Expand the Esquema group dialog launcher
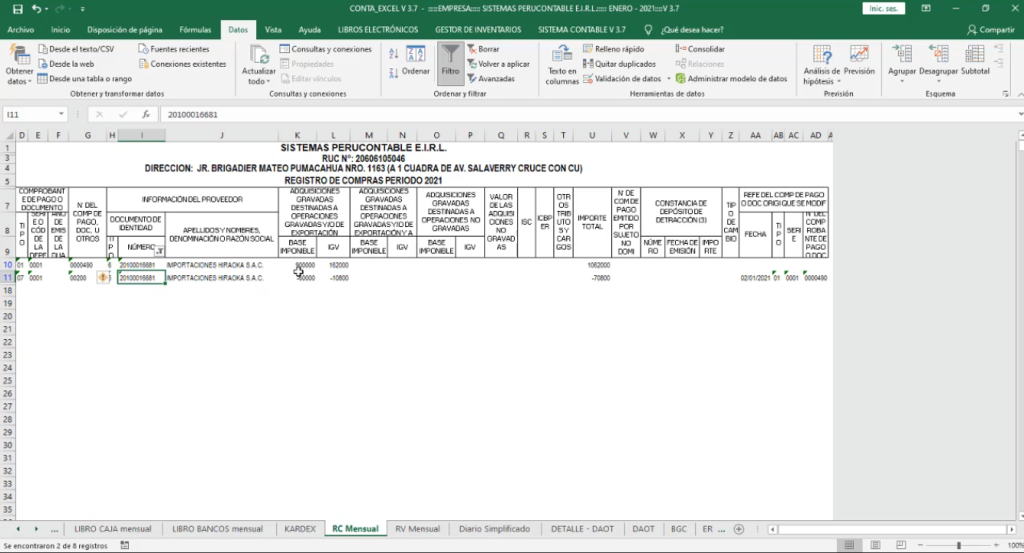The height and width of the screenshot is (553, 1024). click(x=1005, y=94)
